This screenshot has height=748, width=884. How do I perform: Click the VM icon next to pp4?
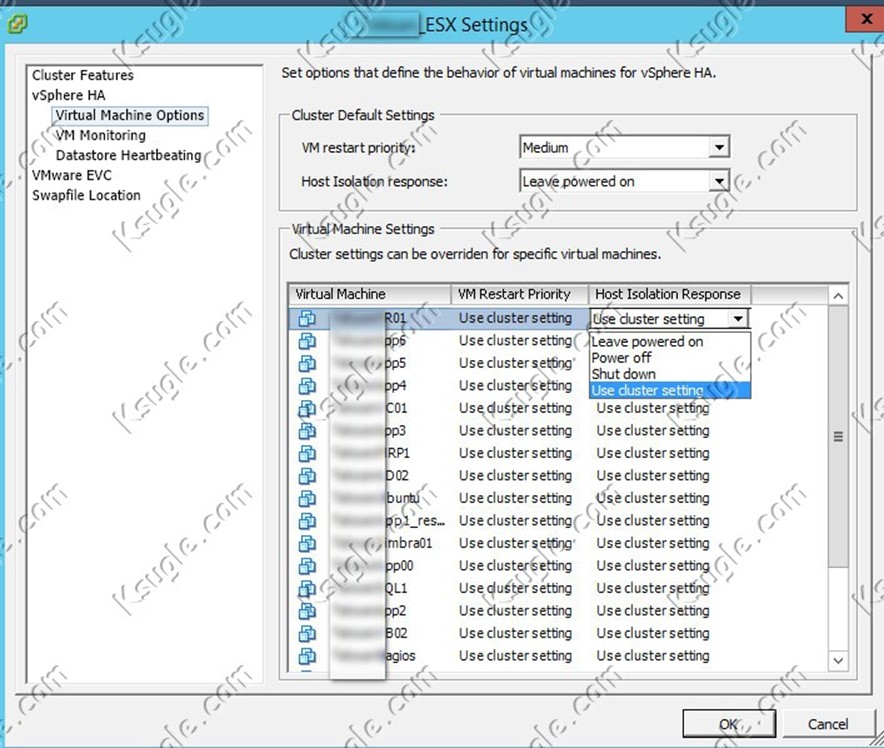(x=307, y=386)
